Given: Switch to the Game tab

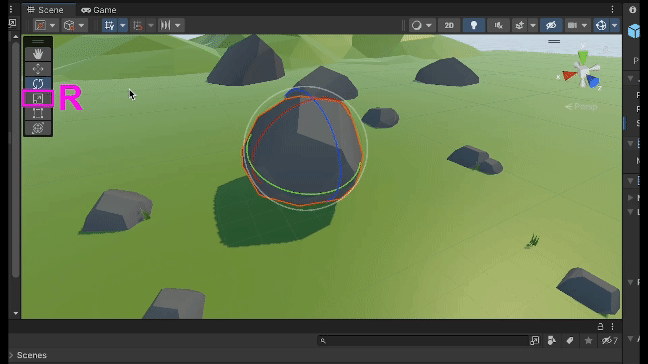Looking at the screenshot, I should [x=99, y=10].
